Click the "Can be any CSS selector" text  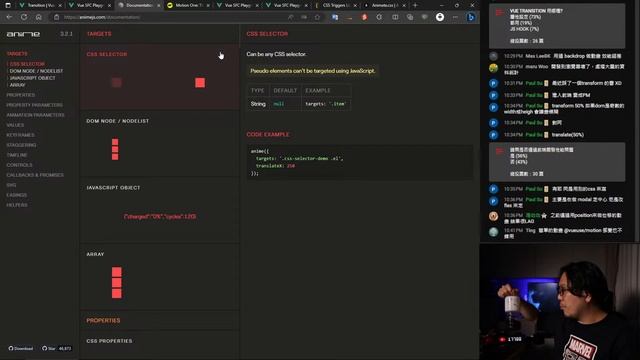point(276,54)
